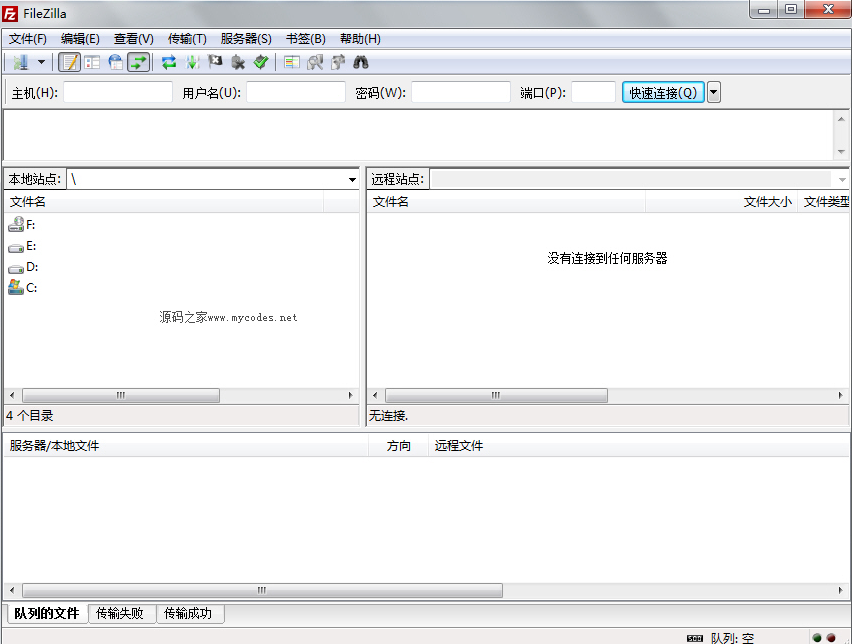Viewport: 852px width, 644px height.
Task: Toggle the message log display
Action: click(69, 62)
